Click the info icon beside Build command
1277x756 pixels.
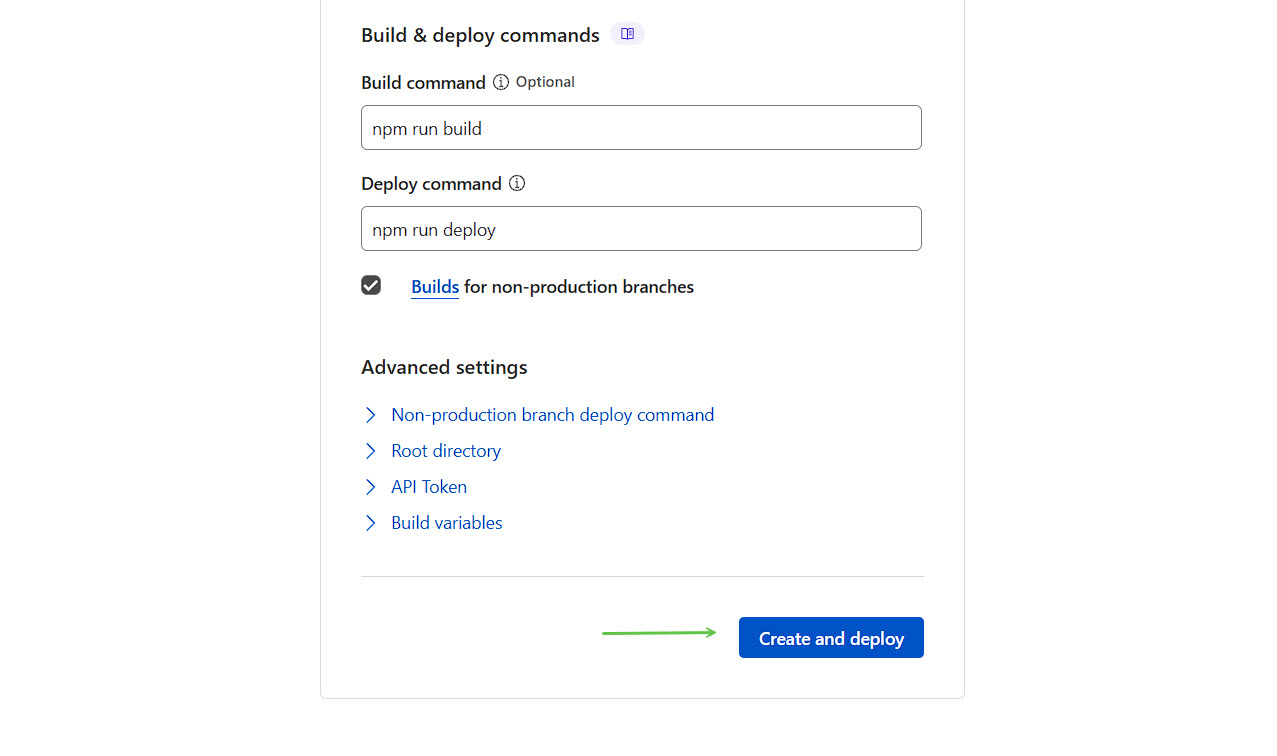click(x=501, y=82)
